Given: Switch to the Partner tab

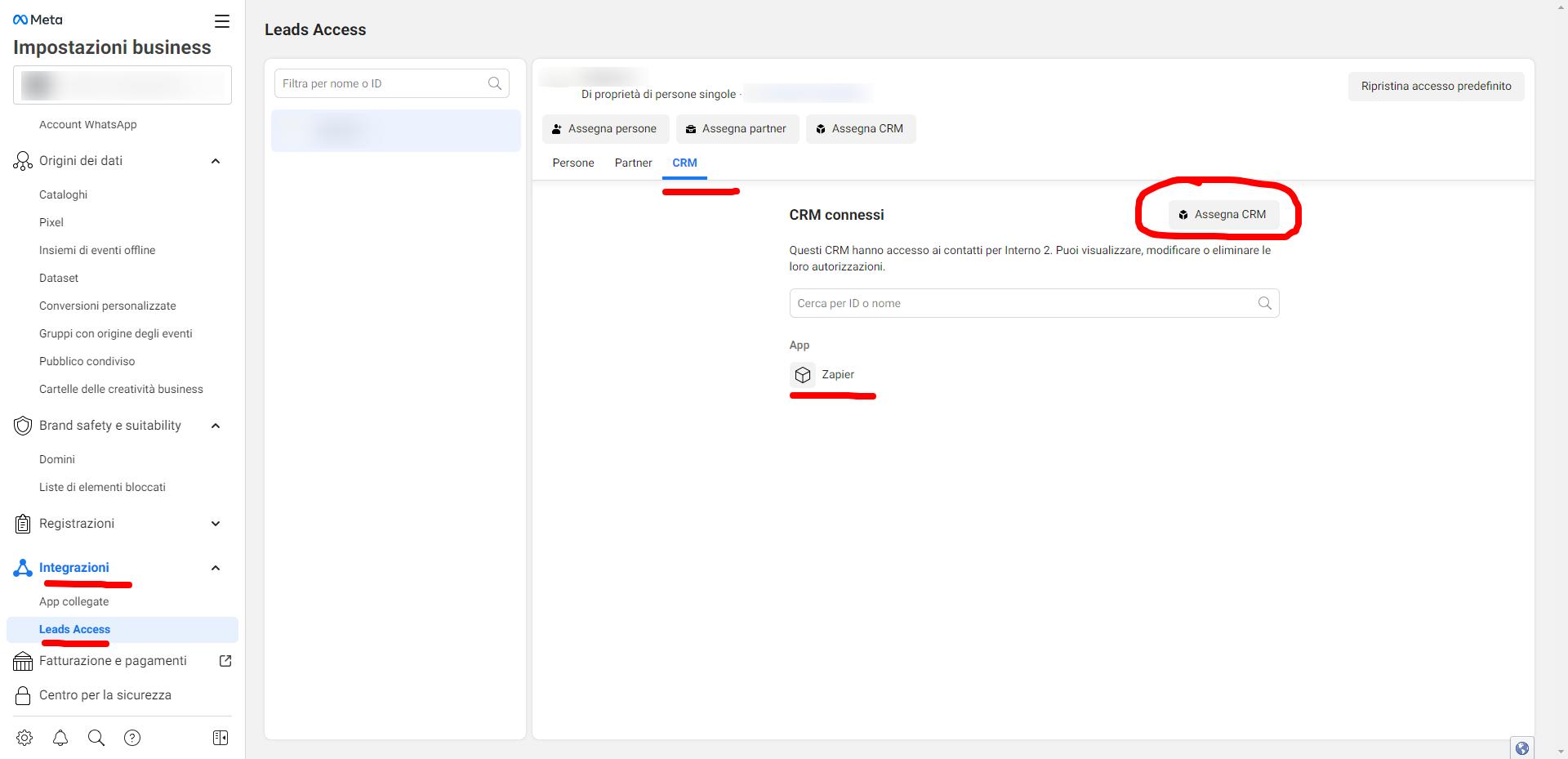Looking at the screenshot, I should point(633,163).
